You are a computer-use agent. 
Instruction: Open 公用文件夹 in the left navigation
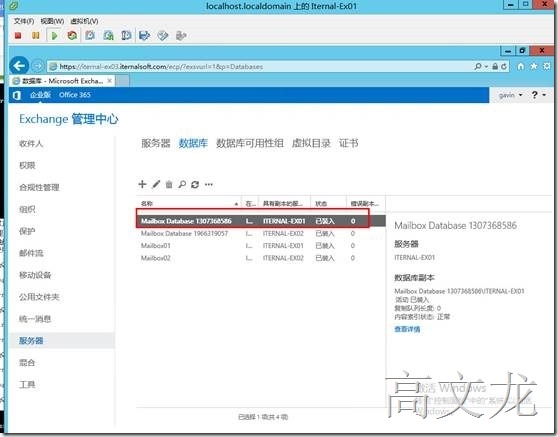point(39,297)
